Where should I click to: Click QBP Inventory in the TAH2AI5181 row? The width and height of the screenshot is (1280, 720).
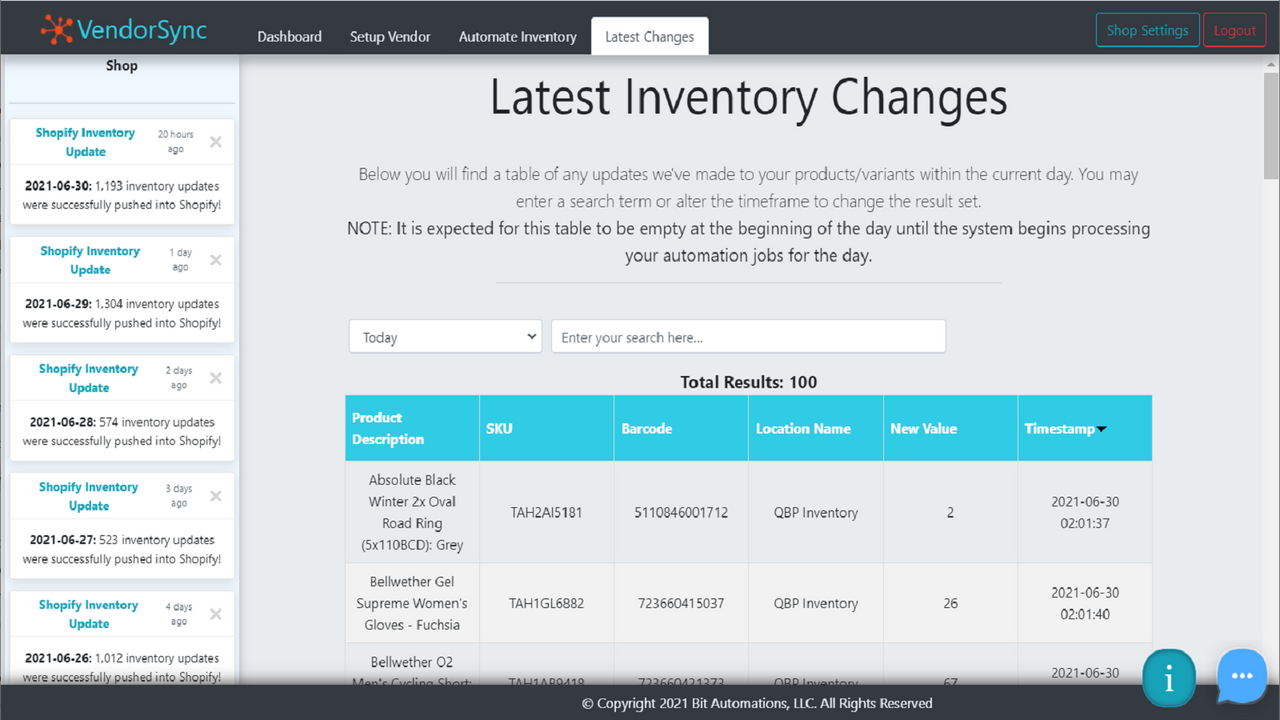tap(816, 512)
